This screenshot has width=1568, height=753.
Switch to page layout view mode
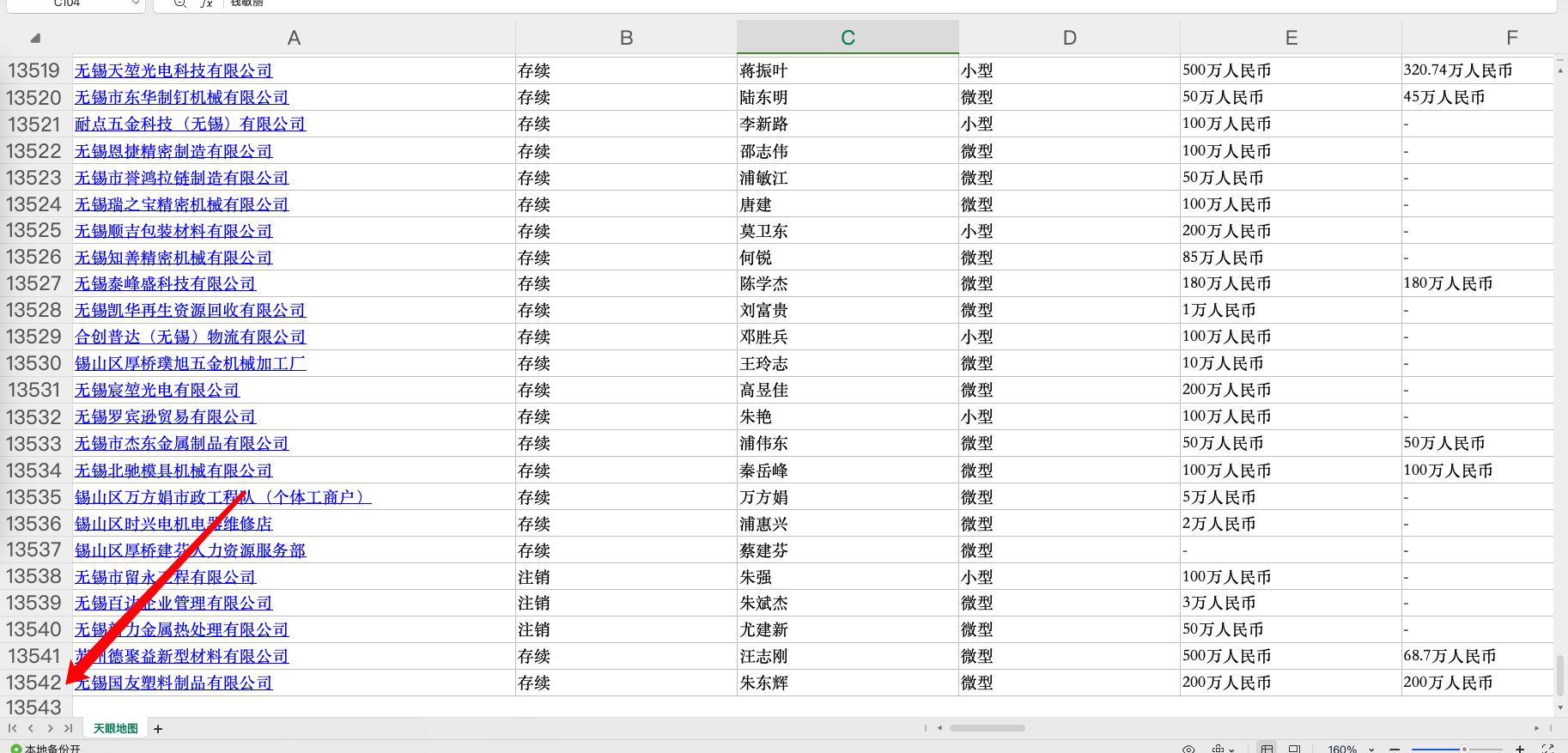(1294, 749)
